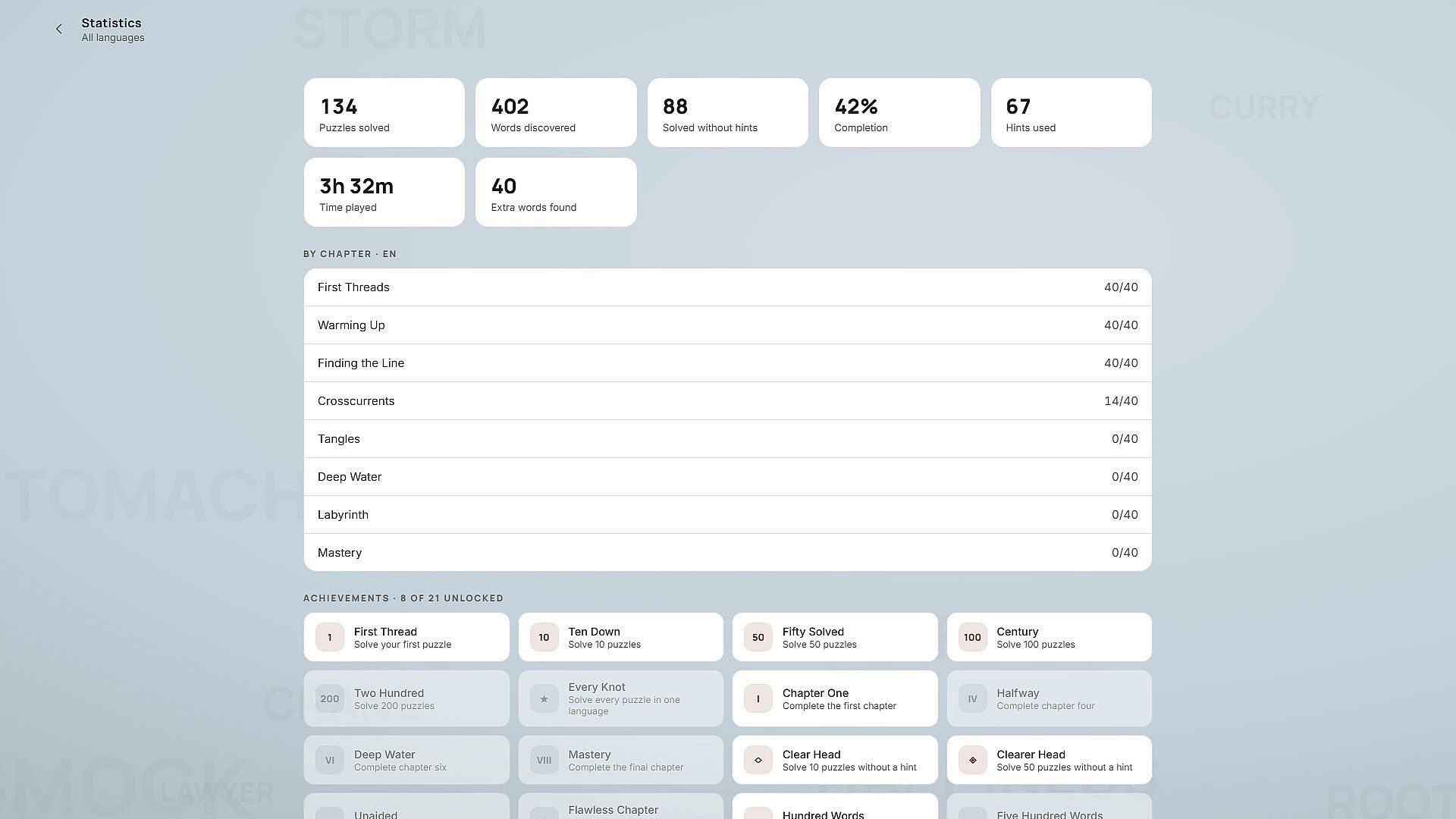This screenshot has width=1456, height=819.
Task: Open the First Threads chapter row
Action: click(x=728, y=287)
